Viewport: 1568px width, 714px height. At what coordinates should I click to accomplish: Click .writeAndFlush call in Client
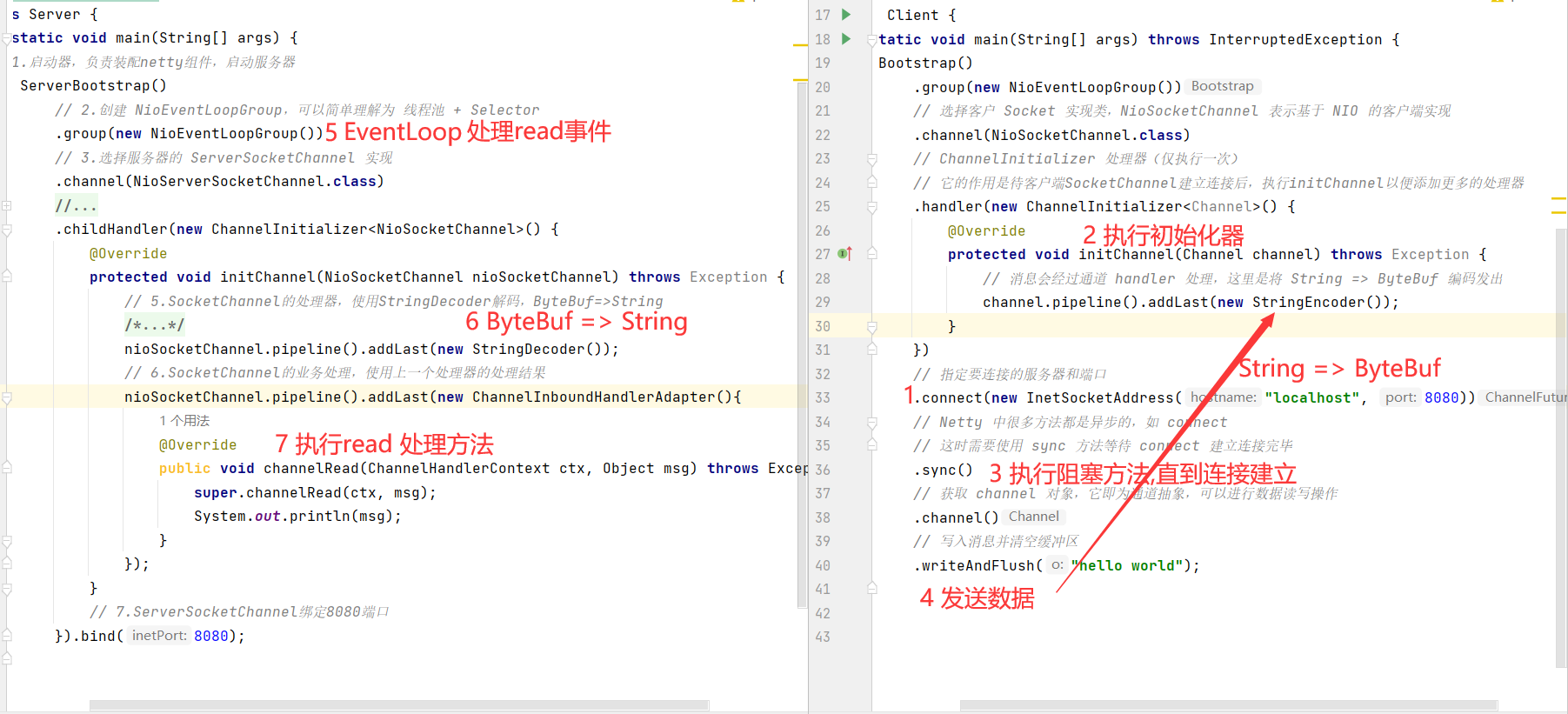click(x=977, y=565)
